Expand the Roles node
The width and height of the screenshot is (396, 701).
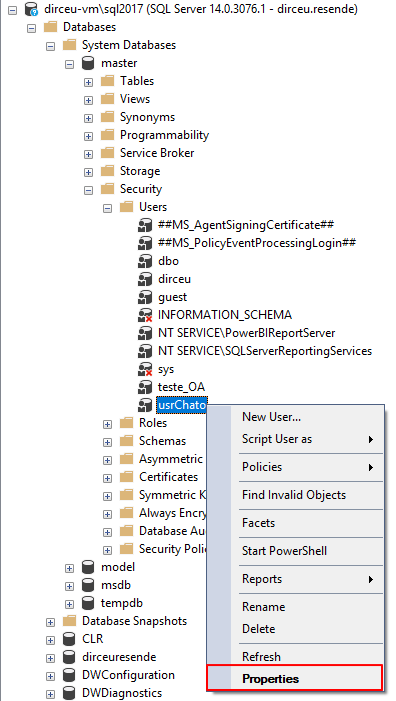(107, 424)
